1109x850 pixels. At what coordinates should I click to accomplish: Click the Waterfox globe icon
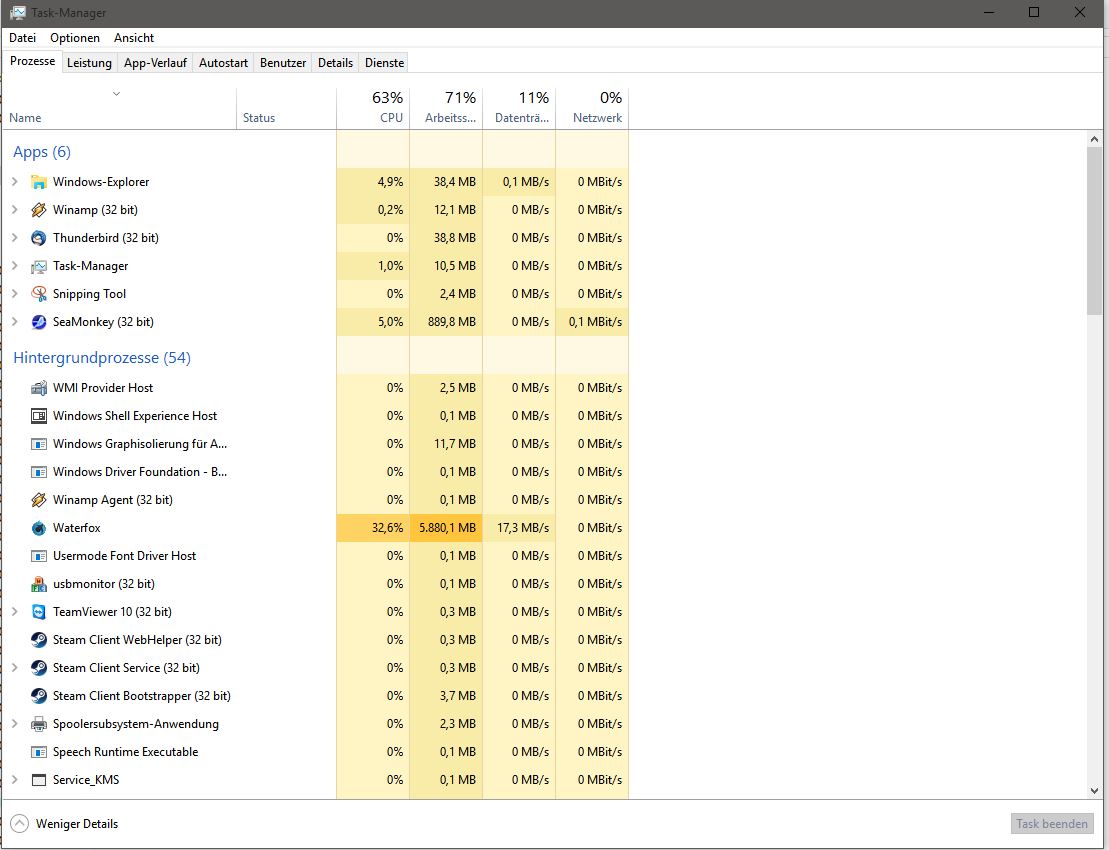pos(39,528)
